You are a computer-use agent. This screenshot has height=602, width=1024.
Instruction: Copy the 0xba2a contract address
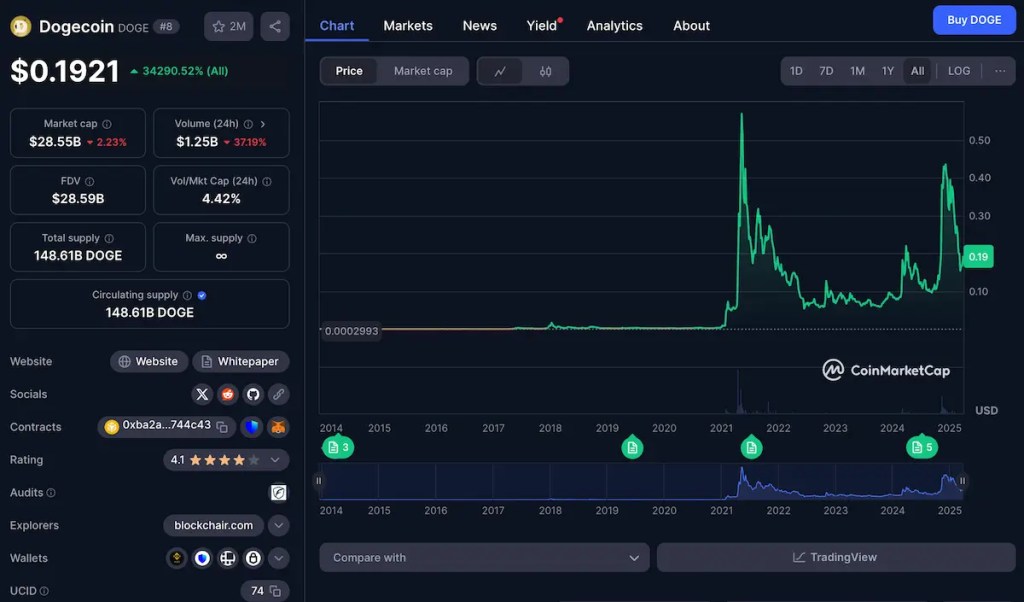point(222,427)
